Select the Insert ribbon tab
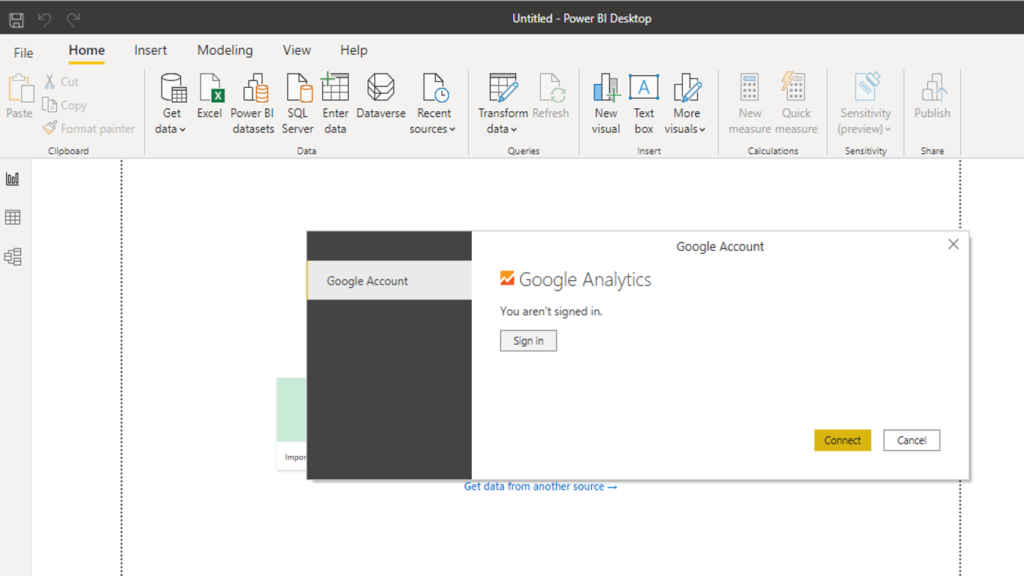The image size is (1024, 576). [150, 50]
